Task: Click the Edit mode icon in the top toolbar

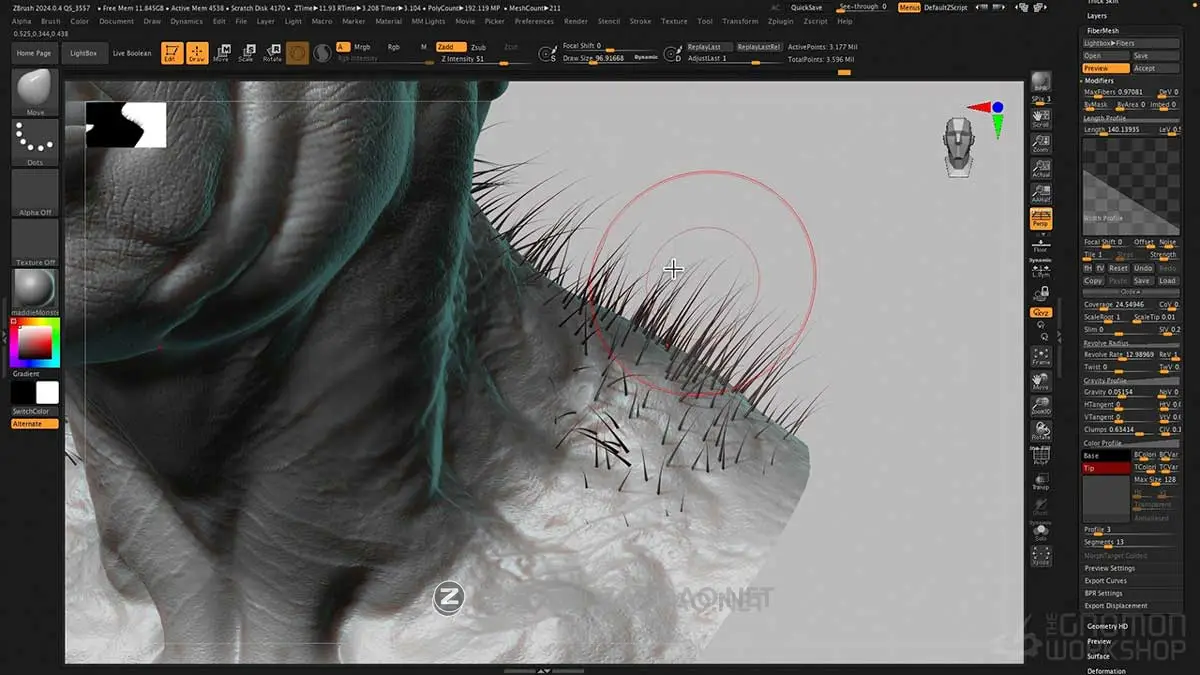Action: pyautogui.click(x=171, y=51)
